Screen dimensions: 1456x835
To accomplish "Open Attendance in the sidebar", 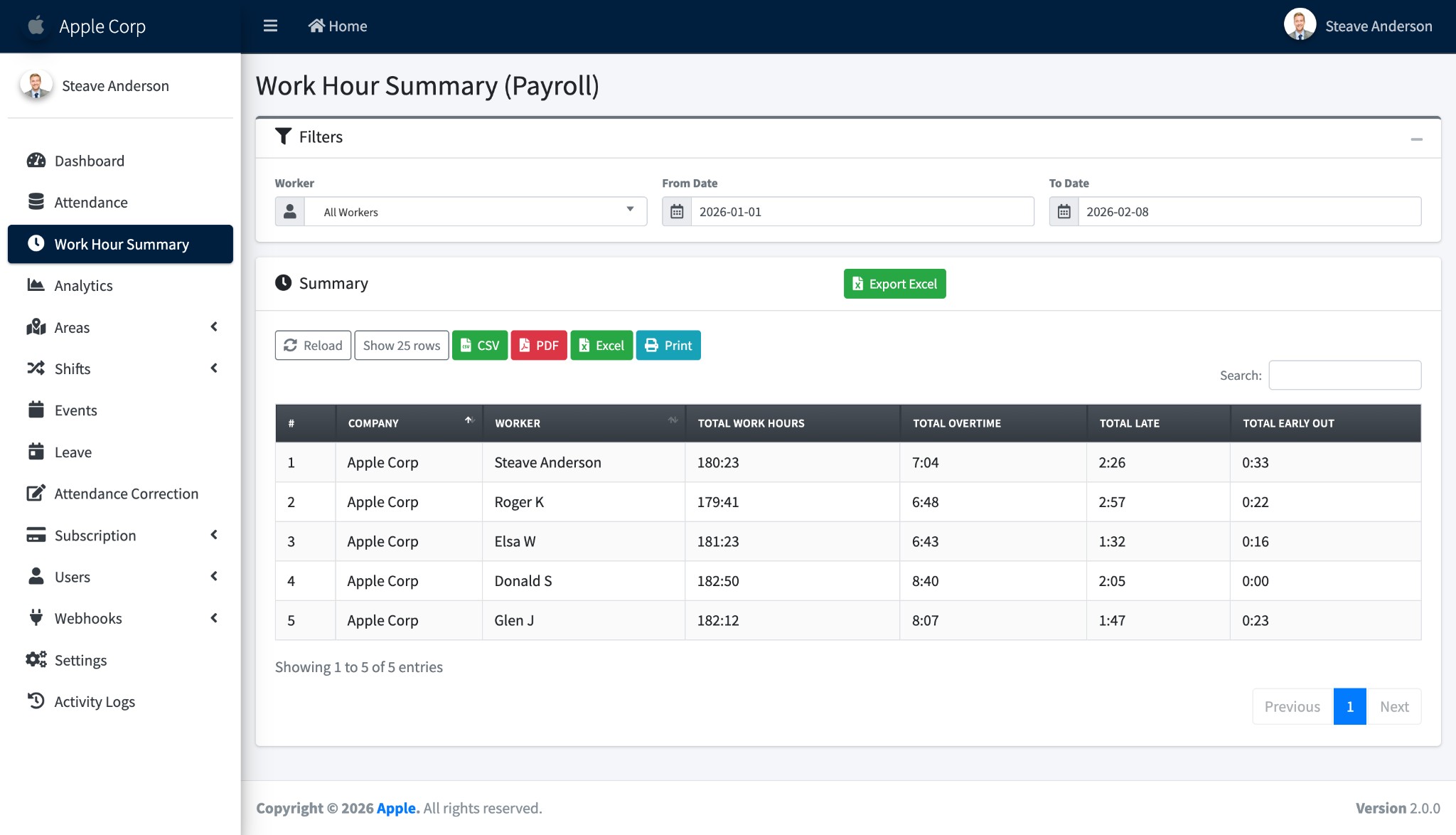I will (91, 203).
